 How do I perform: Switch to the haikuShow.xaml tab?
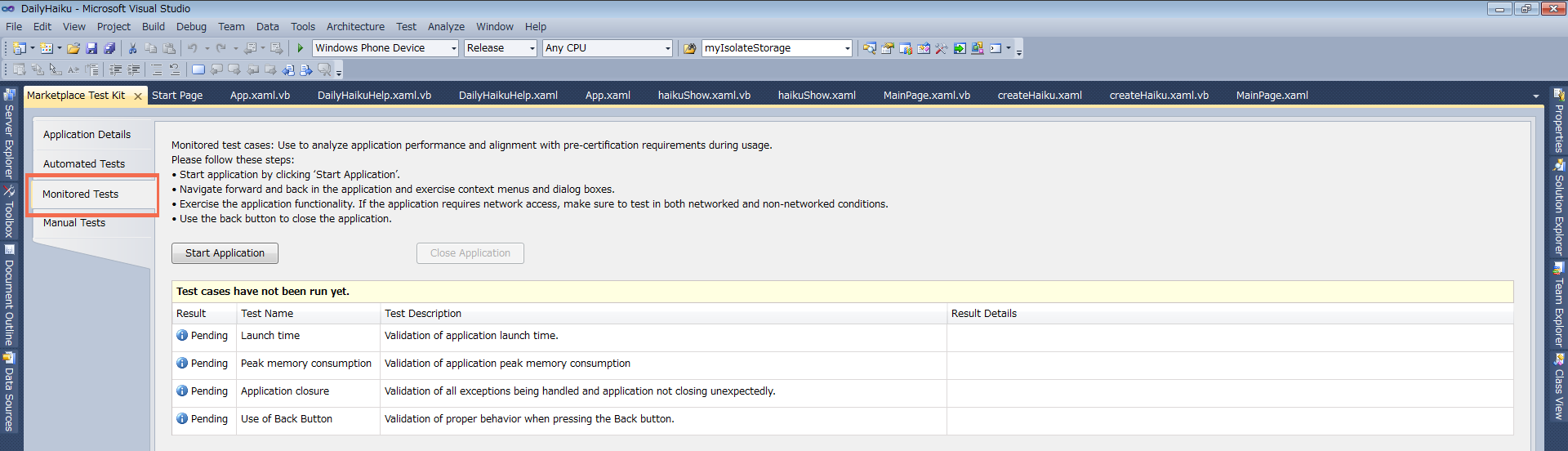point(817,95)
